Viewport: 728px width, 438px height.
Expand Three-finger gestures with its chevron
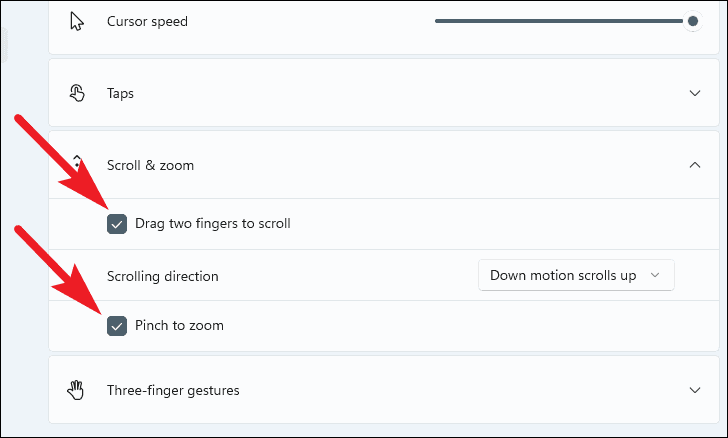695,389
